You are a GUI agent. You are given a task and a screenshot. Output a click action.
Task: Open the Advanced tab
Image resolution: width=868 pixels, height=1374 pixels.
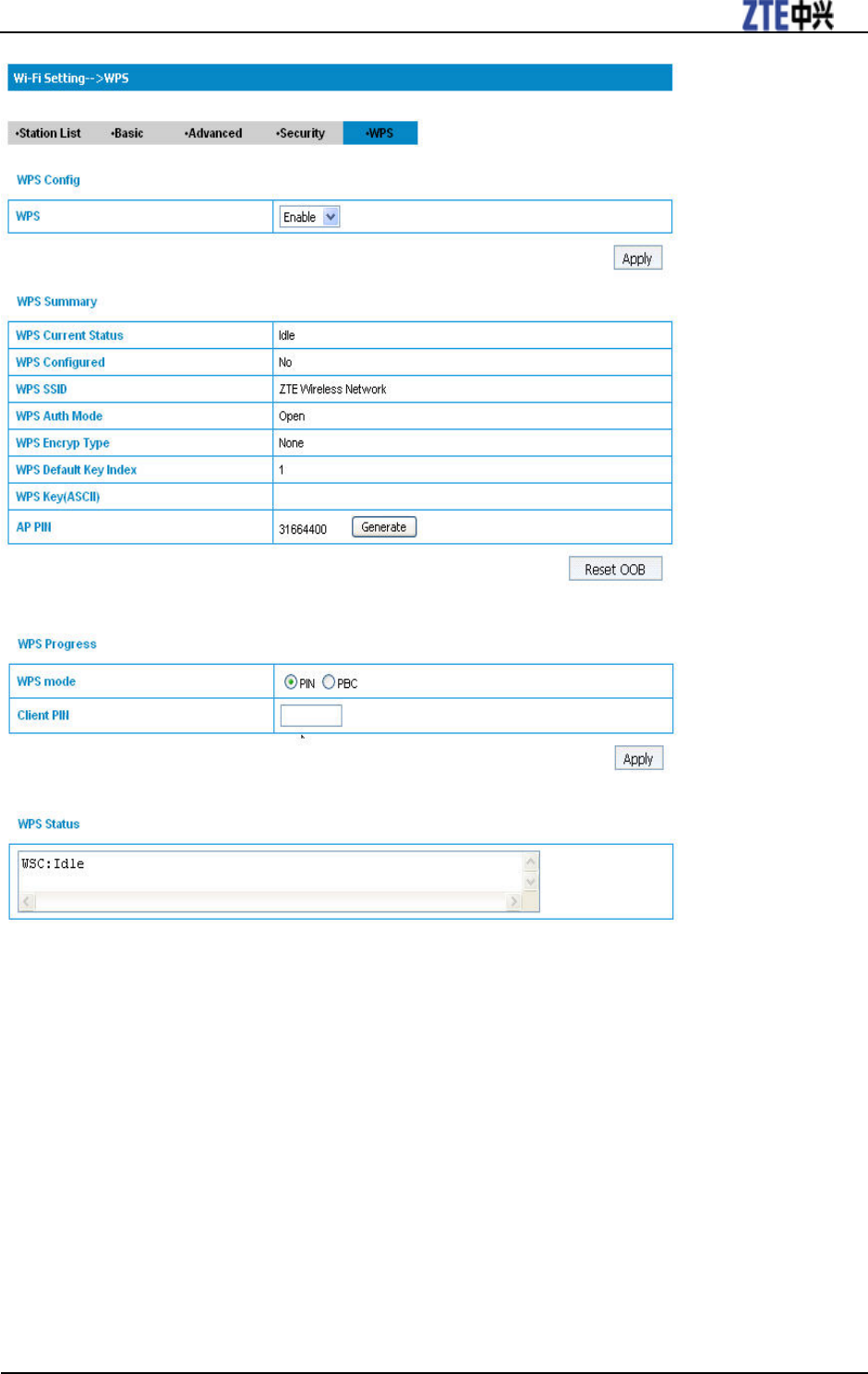(x=213, y=133)
